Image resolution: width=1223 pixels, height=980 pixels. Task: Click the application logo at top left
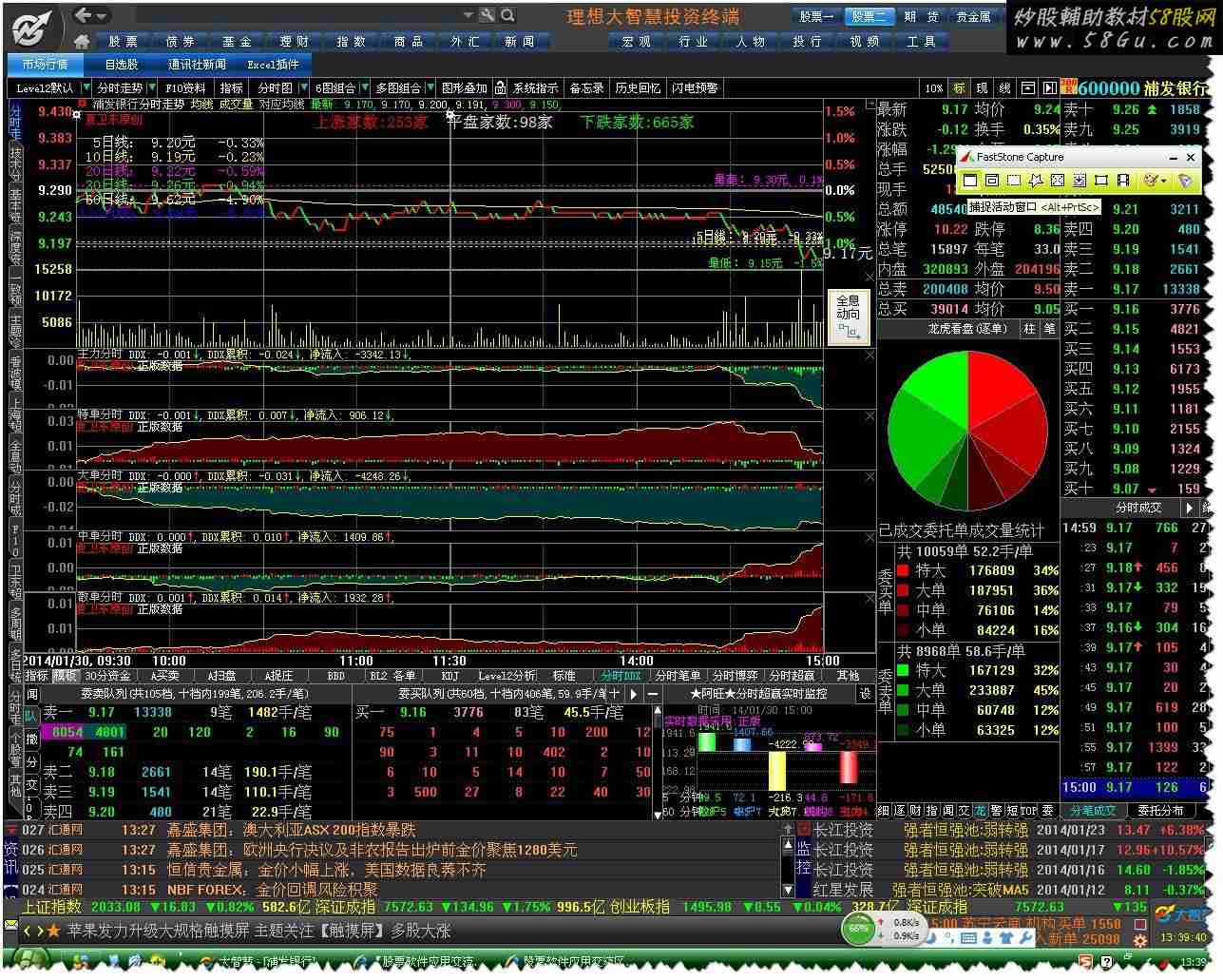point(33,27)
